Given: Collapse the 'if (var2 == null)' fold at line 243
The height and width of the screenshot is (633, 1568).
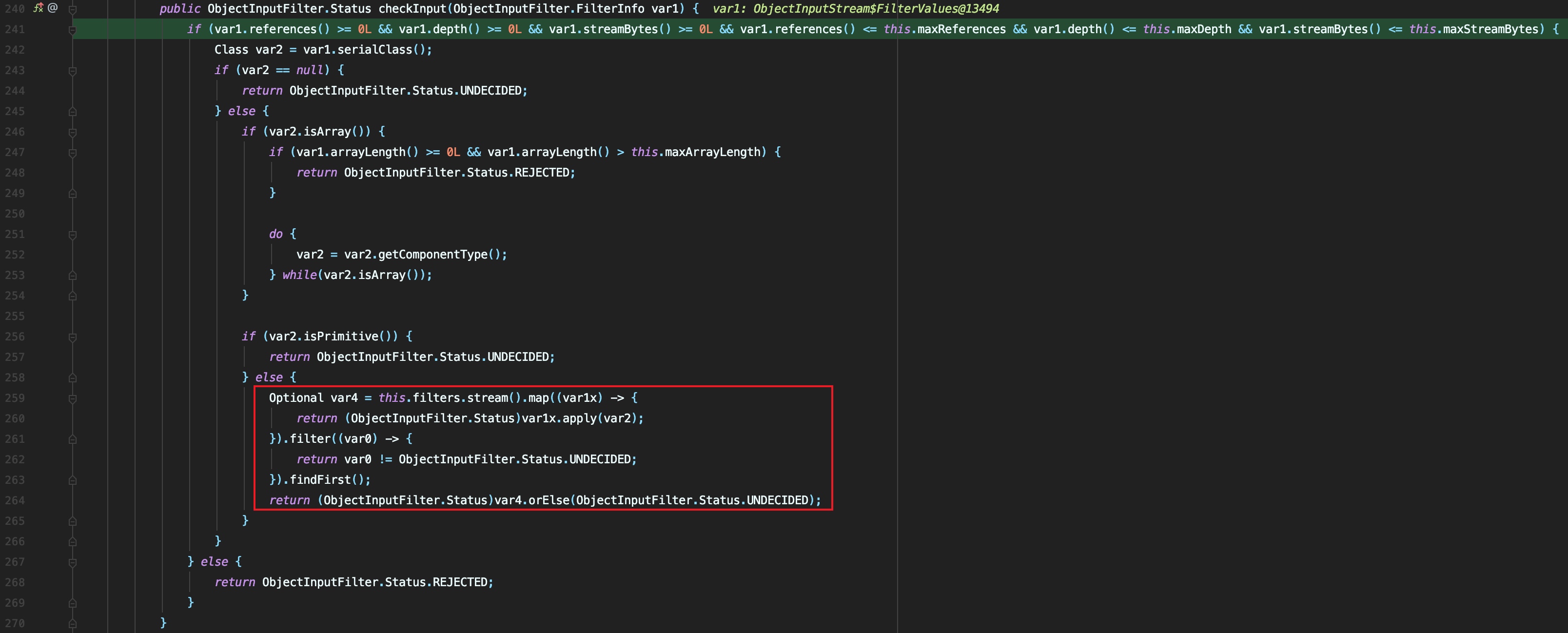Looking at the screenshot, I should pos(73,71).
